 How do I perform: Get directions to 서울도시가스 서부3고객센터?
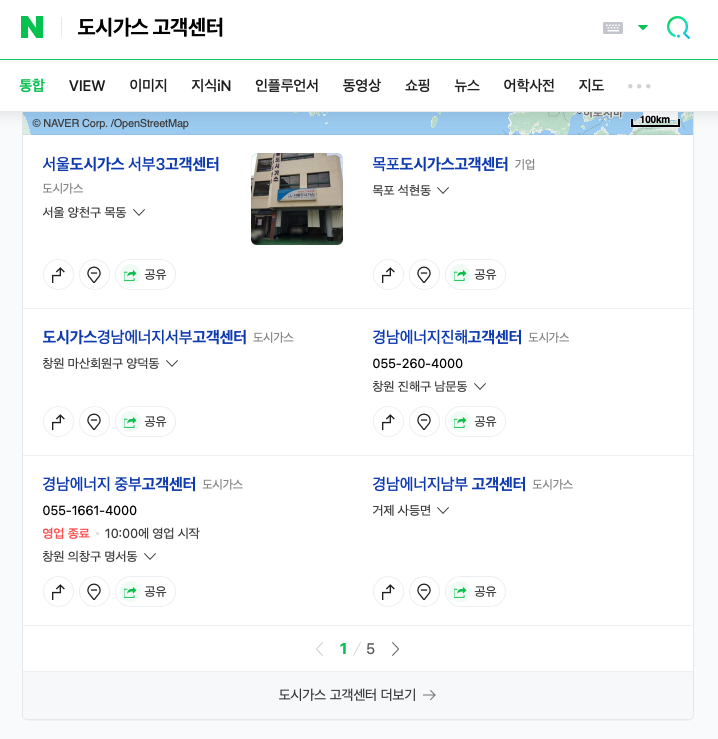pyautogui.click(x=58, y=274)
